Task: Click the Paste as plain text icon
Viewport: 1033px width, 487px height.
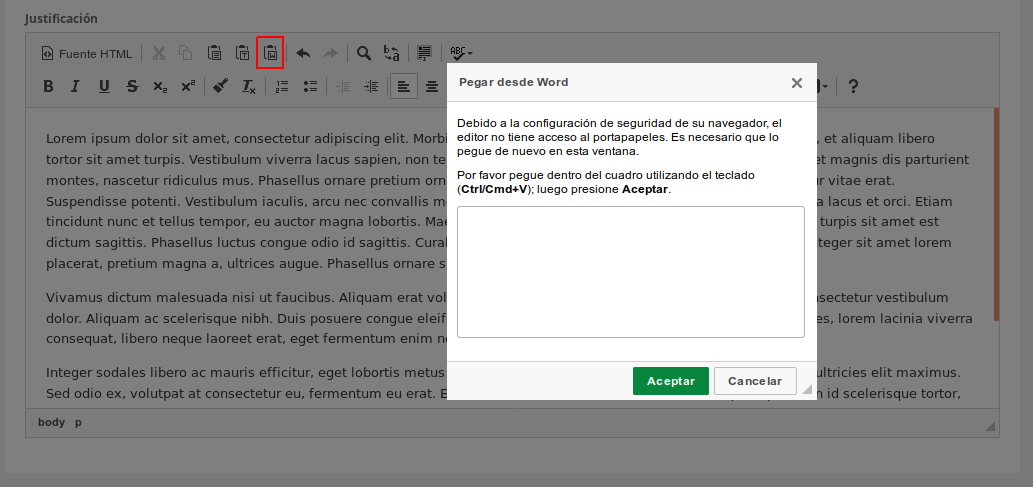Action: [242, 53]
